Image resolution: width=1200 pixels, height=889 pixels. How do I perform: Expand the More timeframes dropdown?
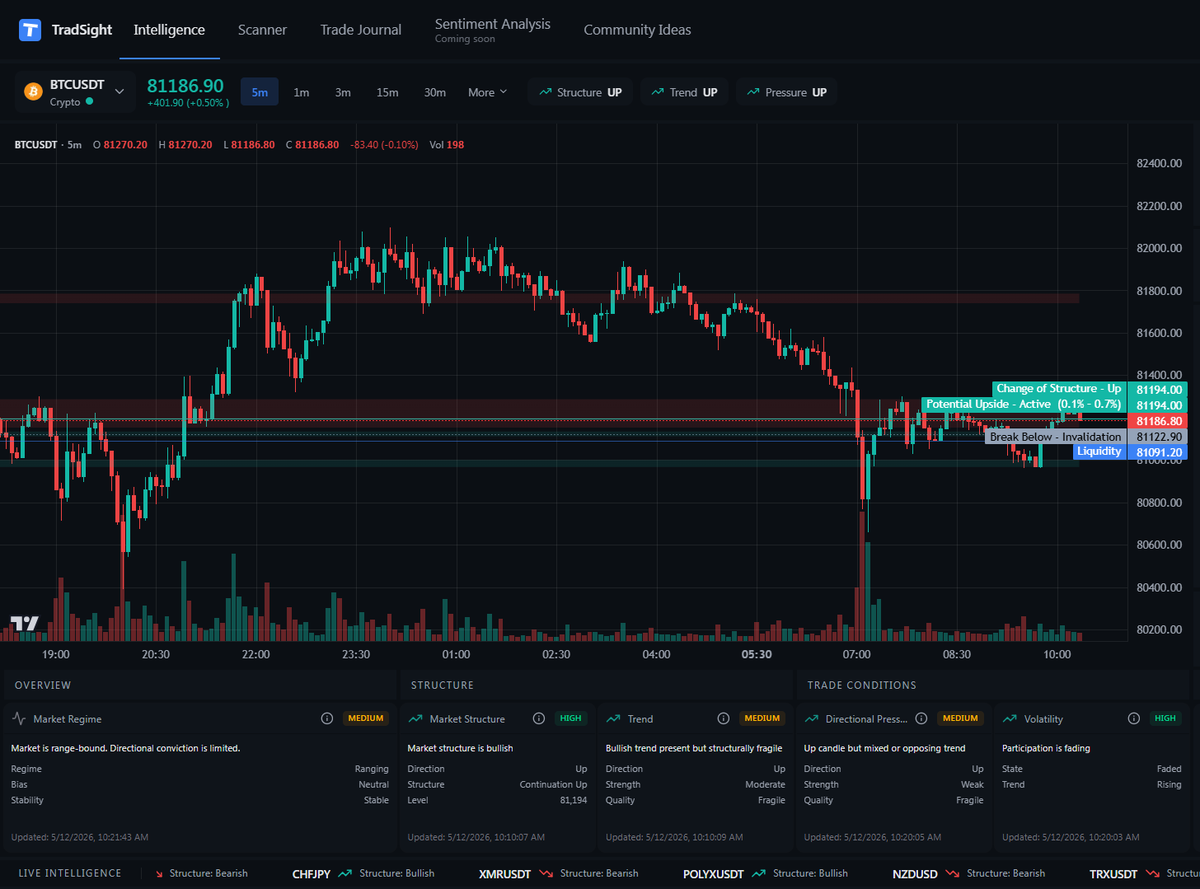pyautogui.click(x=488, y=92)
